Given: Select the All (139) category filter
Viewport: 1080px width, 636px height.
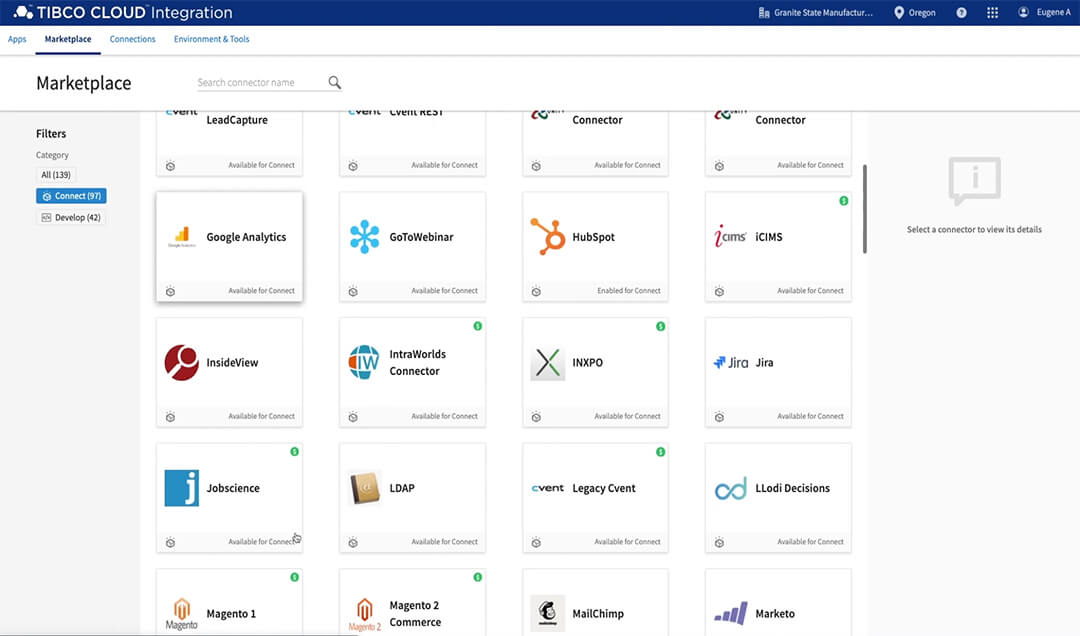Looking at the screenshot, I should click(56, 175).
